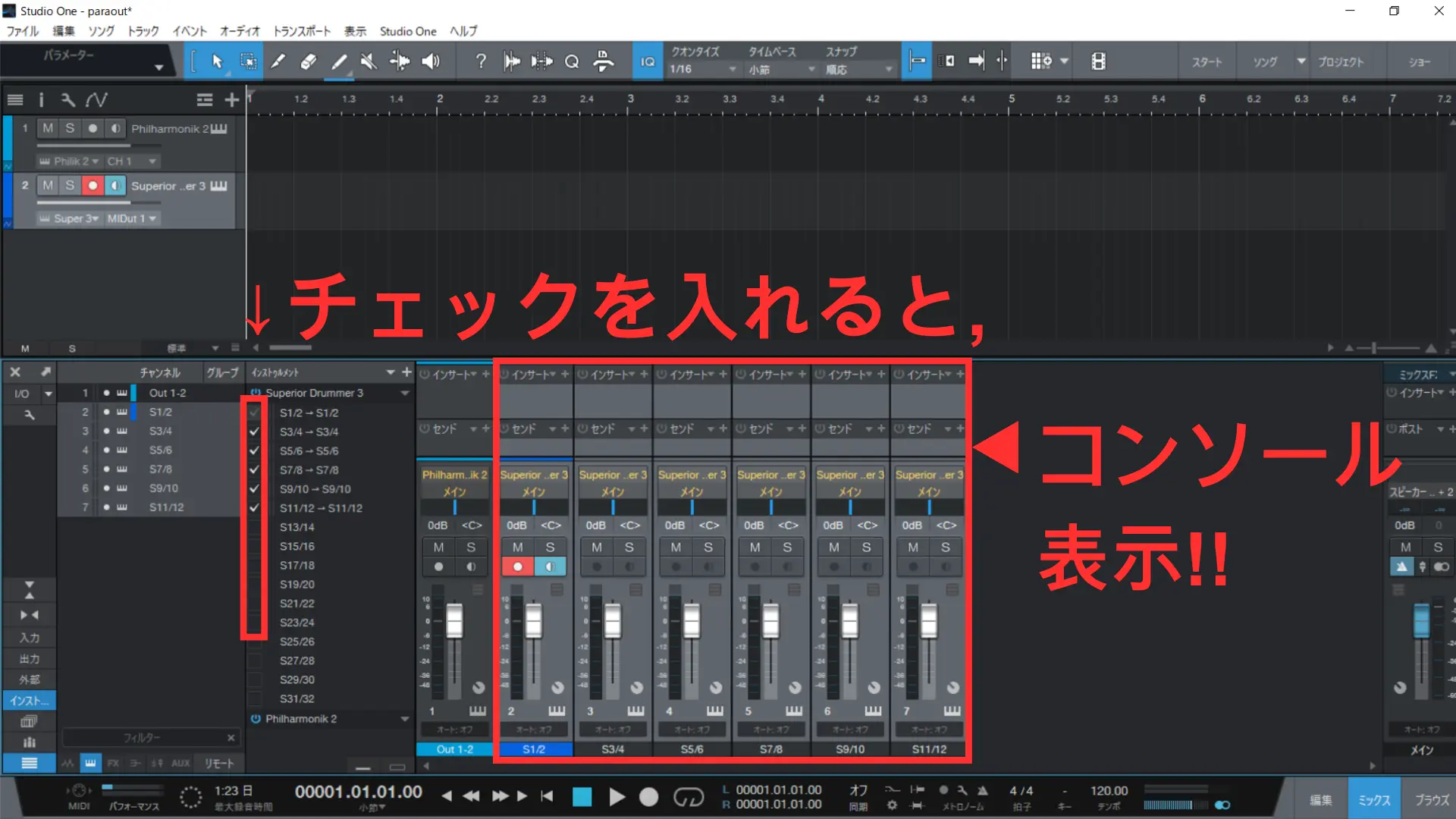Solo the S3/4 mixer channel
Screen dimensions: 1456x819
[629, 547]
